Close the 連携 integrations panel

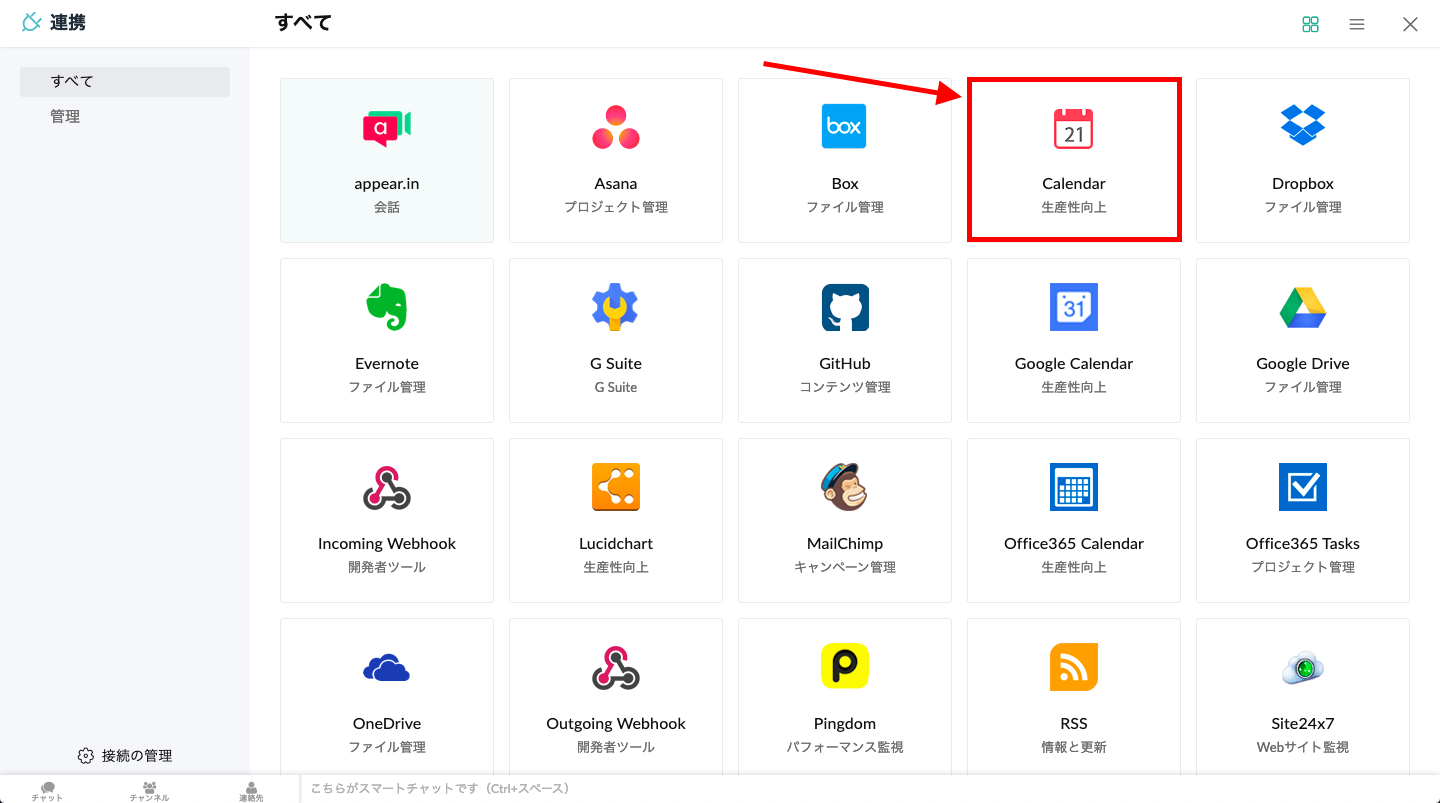click(x=1410, y=24)
